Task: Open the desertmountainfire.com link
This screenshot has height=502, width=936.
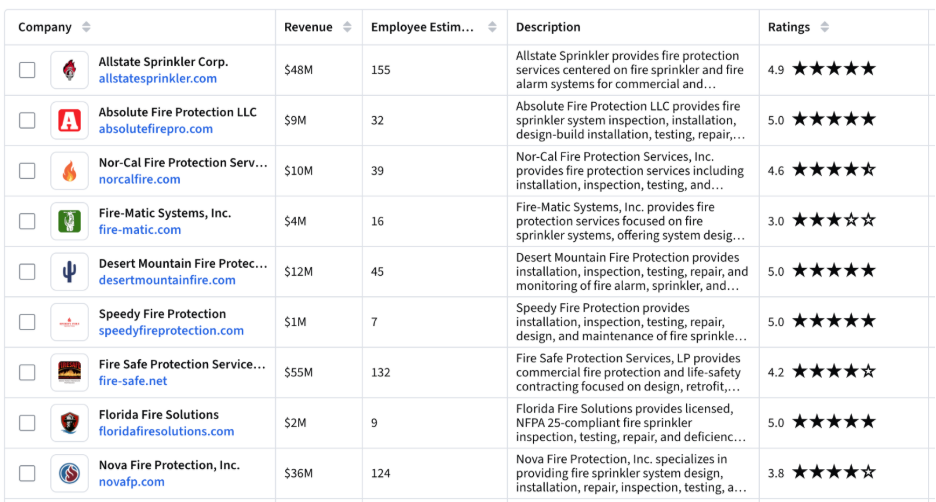Action: pyautogui.click(x=167, y=280)
